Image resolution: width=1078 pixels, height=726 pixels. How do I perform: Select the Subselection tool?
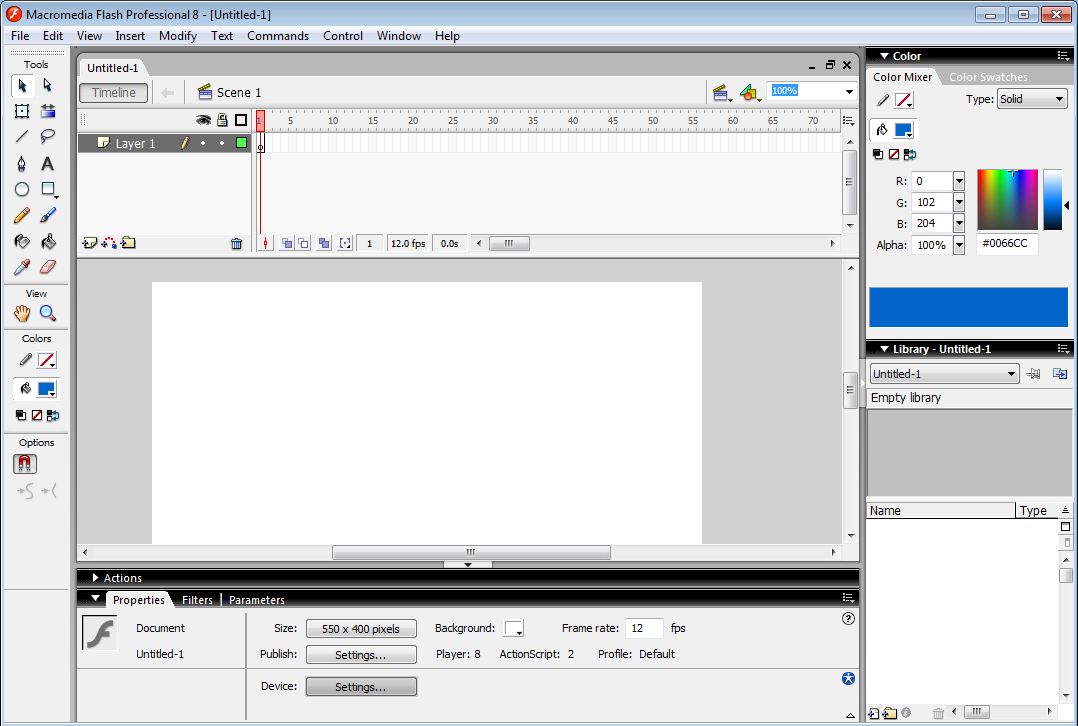(47, 85)
